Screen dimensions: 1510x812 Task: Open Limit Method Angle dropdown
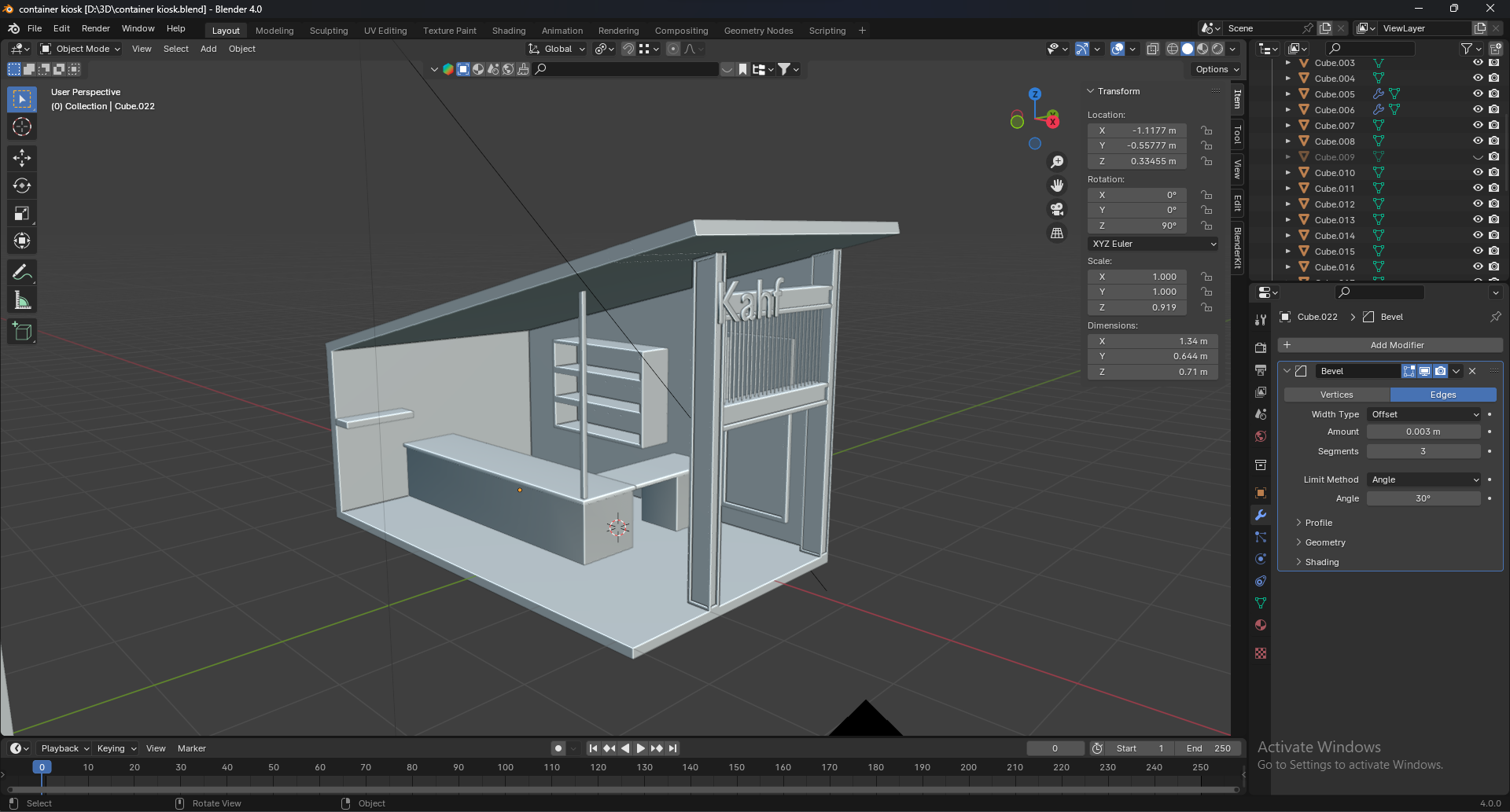[x=1424, y=479]
